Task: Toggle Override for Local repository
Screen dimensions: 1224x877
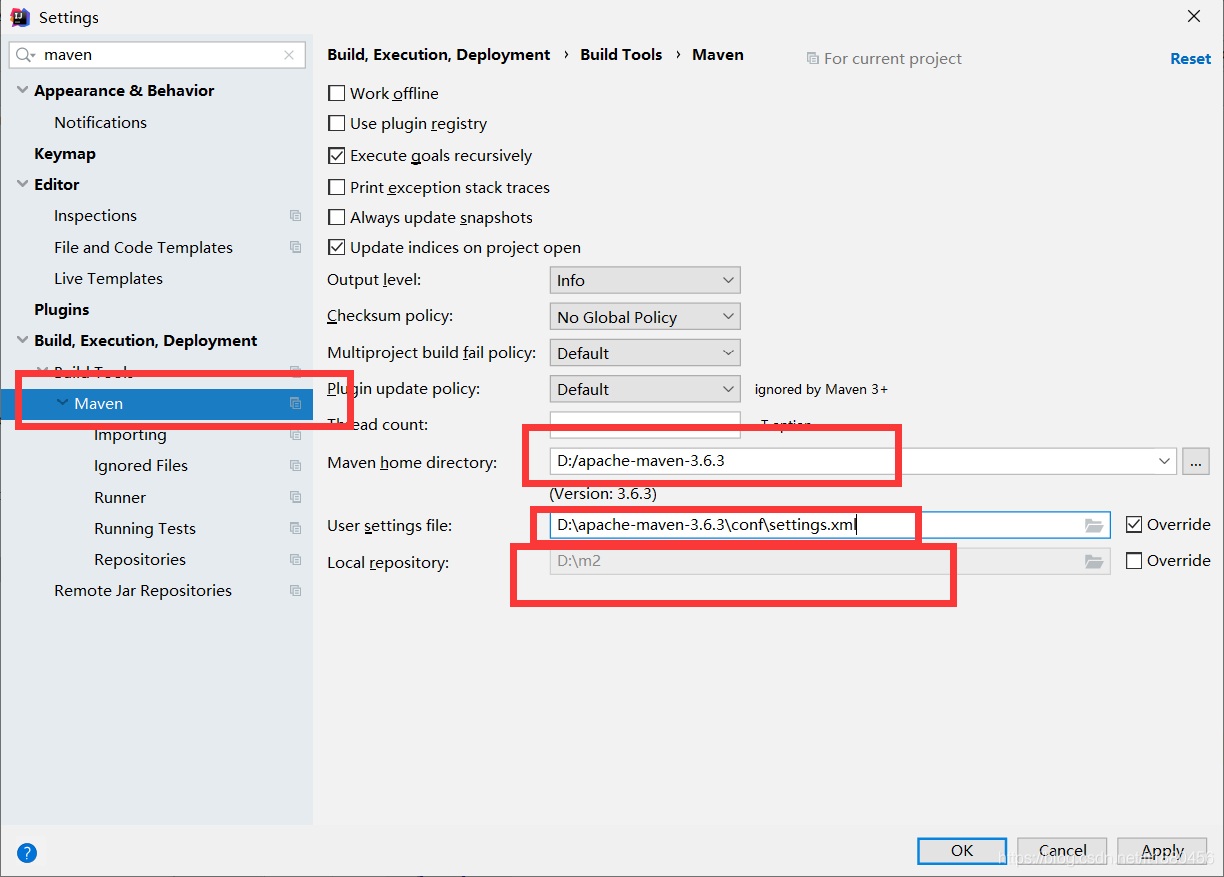Action: 1134,561
